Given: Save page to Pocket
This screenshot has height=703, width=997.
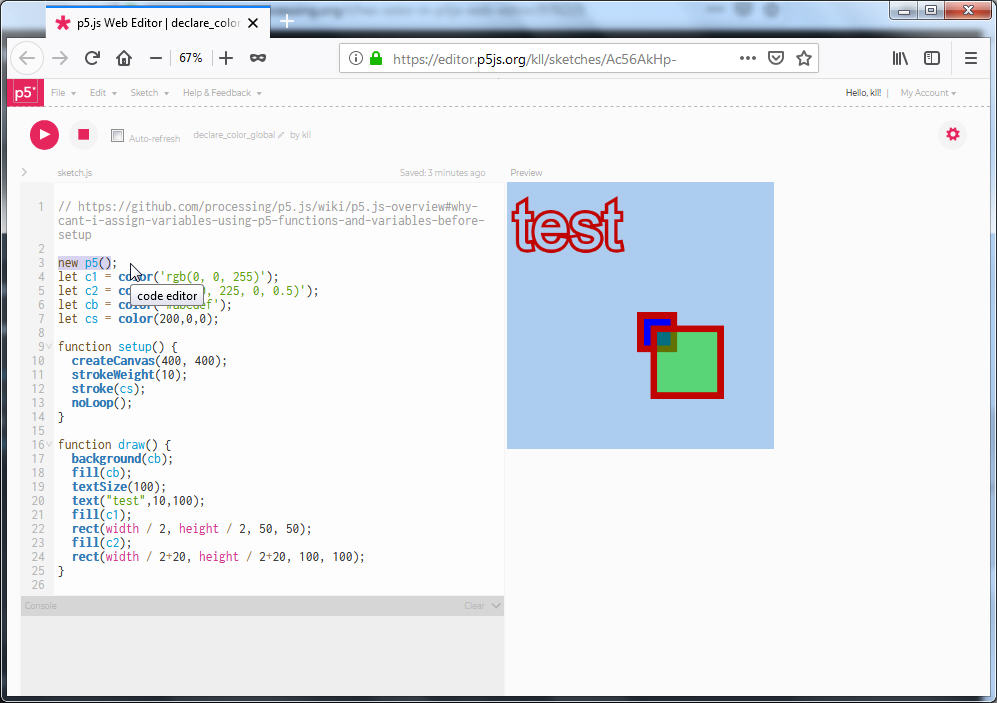Looking at the screenshot, I should click(776, 58).
